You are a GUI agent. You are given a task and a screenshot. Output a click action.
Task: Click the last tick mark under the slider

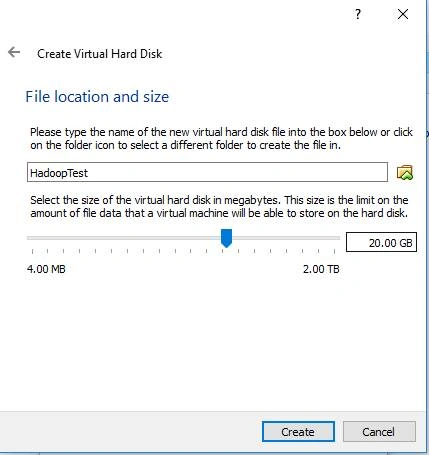[x=335, y=251]
